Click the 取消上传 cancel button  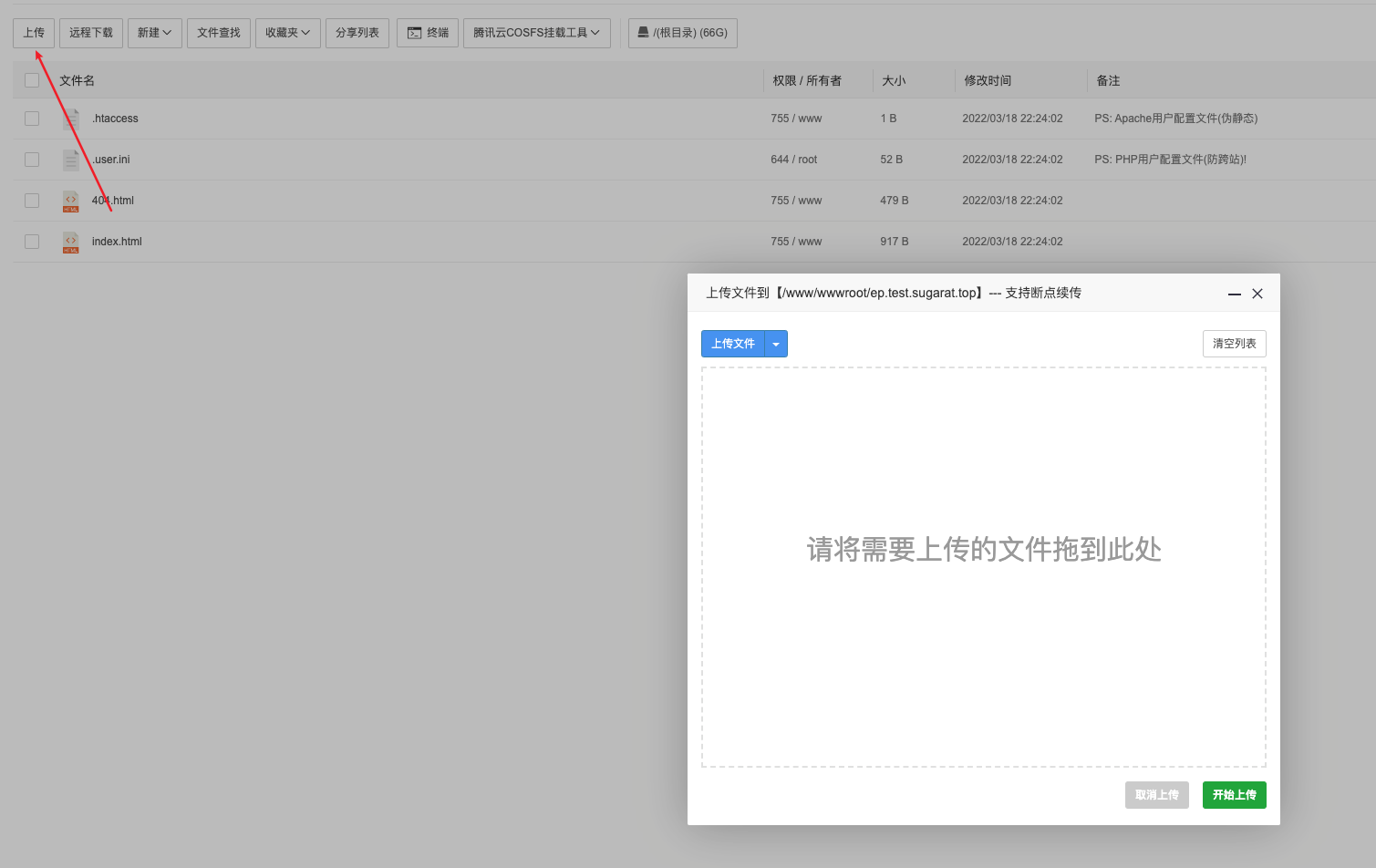pos(1157,795)
